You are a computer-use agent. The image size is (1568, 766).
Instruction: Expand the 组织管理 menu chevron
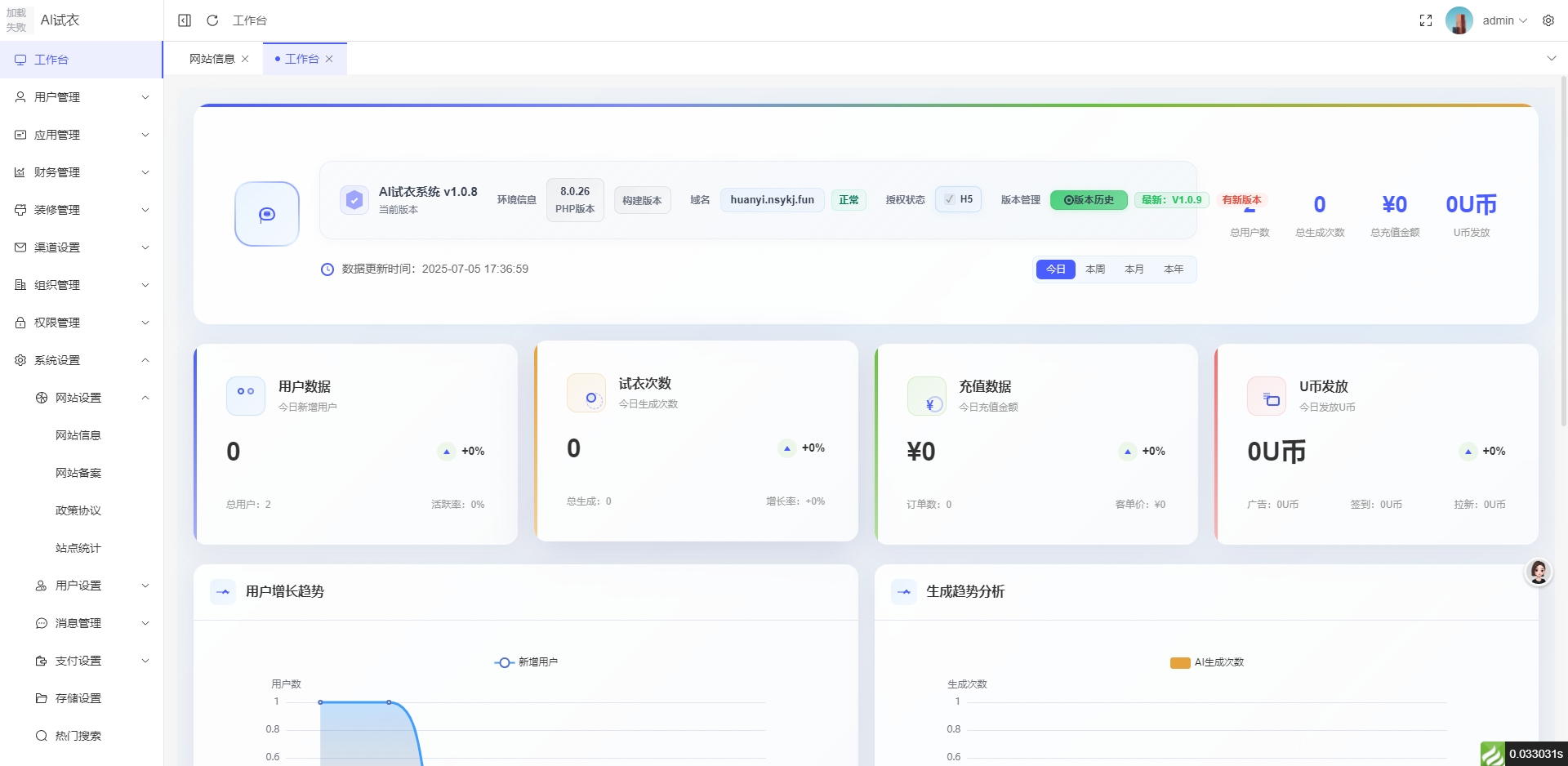145,285
